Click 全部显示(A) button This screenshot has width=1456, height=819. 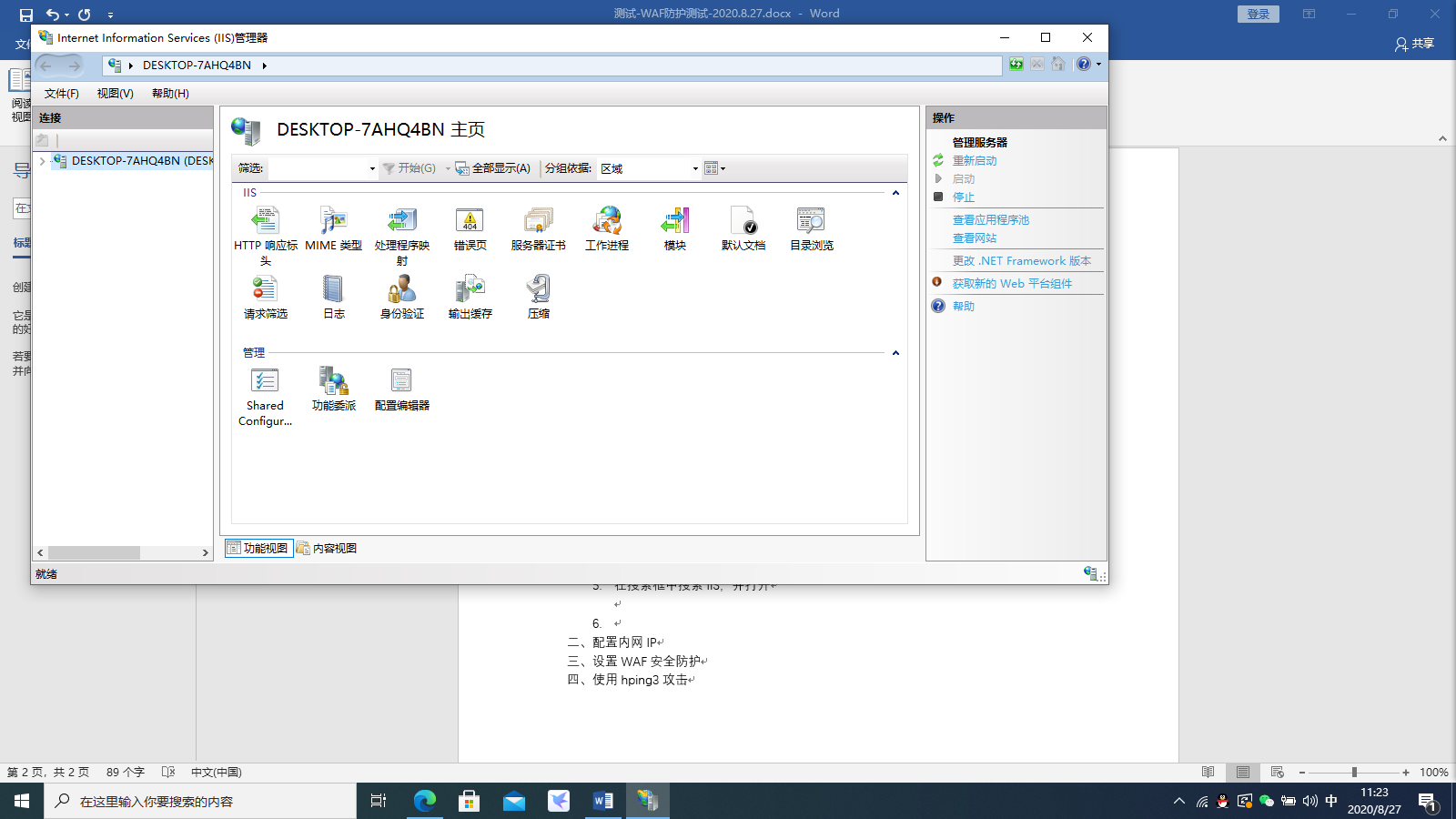tap(493, 168)
